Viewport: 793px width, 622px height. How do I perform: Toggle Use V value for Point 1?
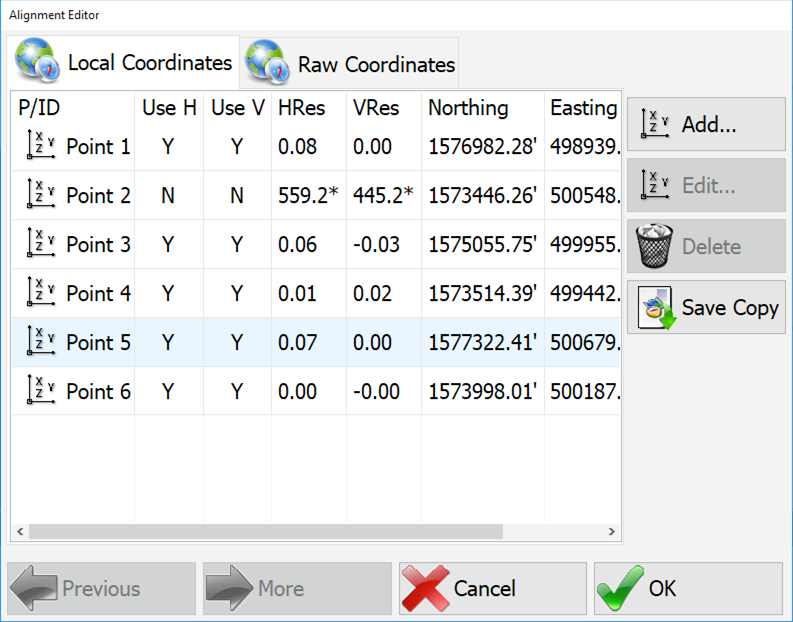[237, 147]
